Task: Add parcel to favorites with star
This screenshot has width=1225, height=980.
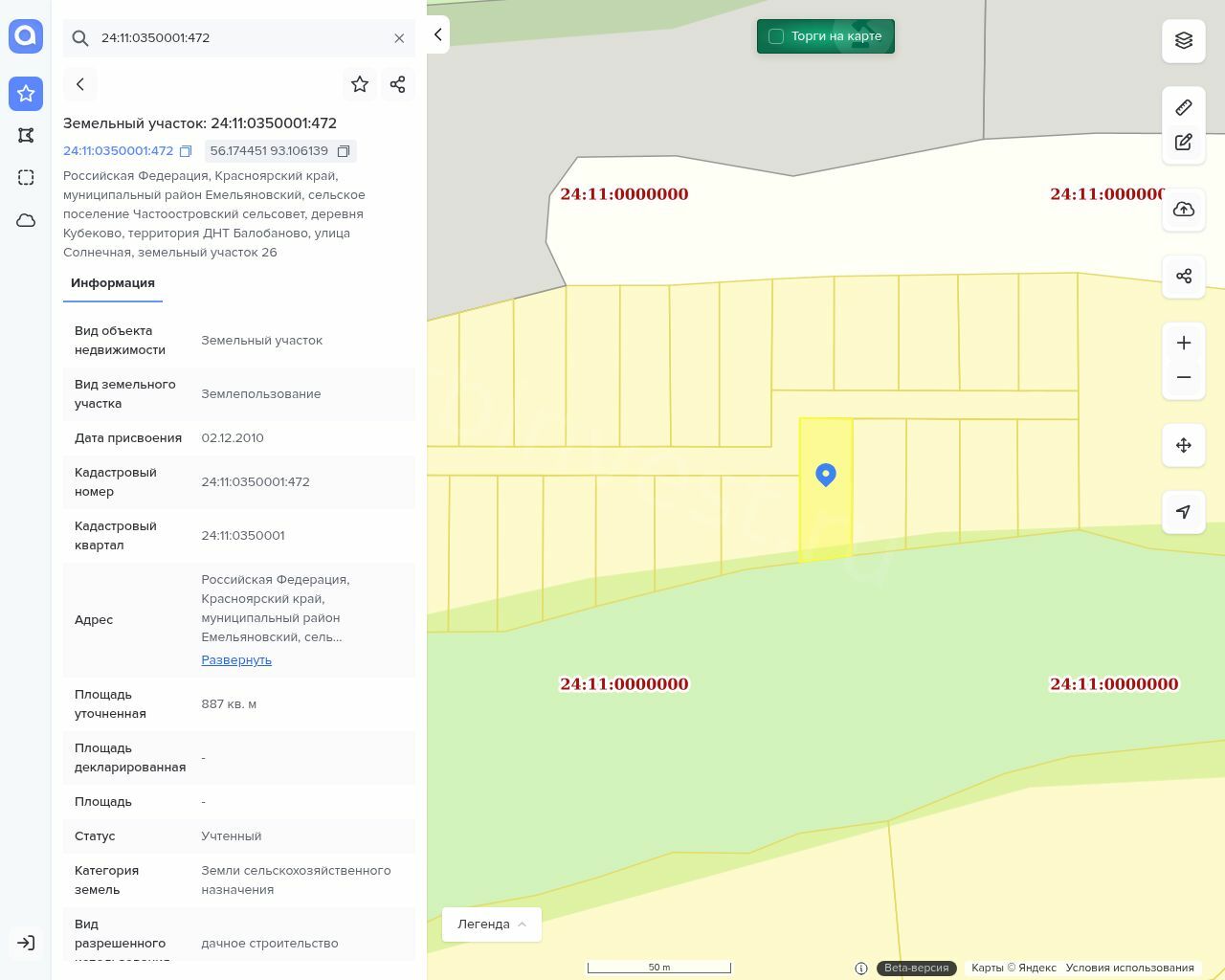Action: (x=360, y=84)
